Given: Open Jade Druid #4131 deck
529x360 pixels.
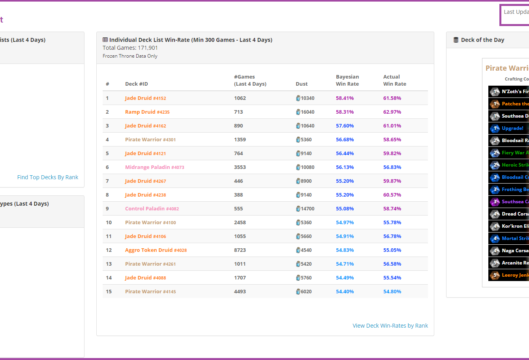Looking at the screenshot, I should coord(145,154).
